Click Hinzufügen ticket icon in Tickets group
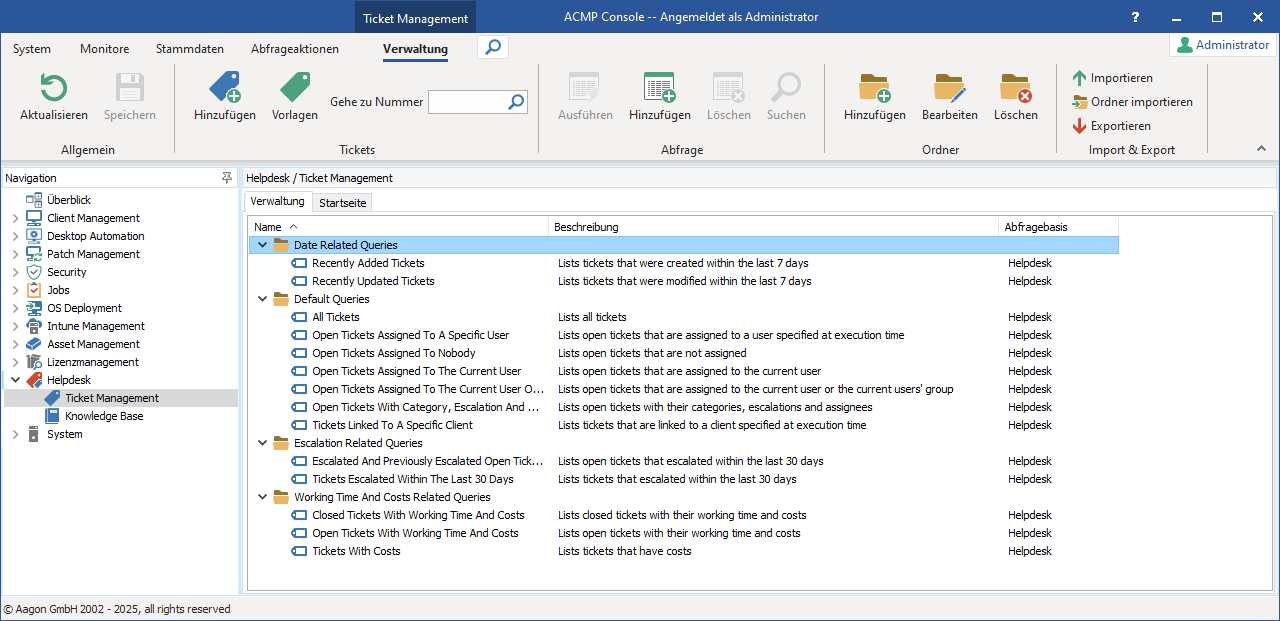1280x621 pixels. click(224, 88)
